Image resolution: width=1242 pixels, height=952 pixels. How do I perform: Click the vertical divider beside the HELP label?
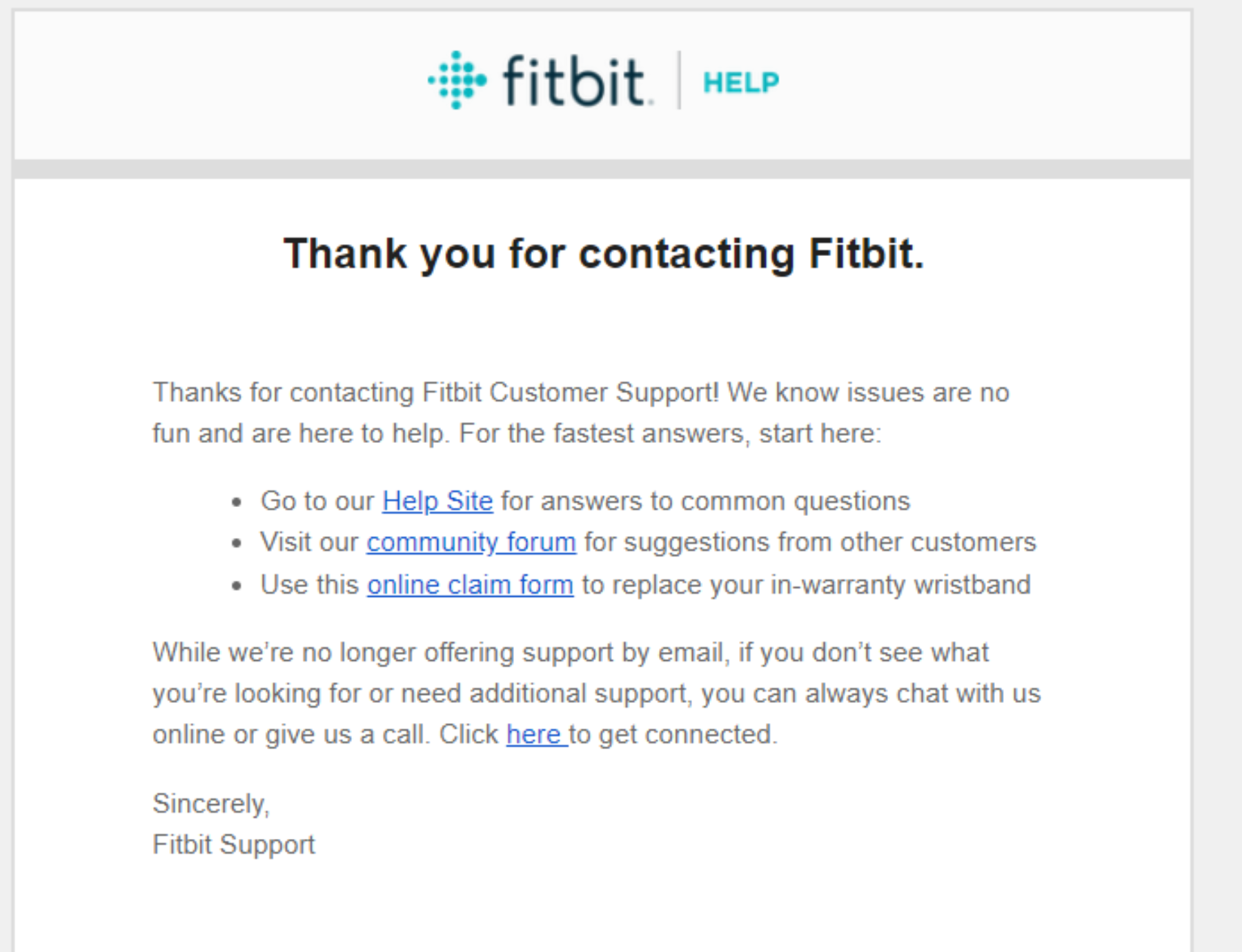coord(679,81)
